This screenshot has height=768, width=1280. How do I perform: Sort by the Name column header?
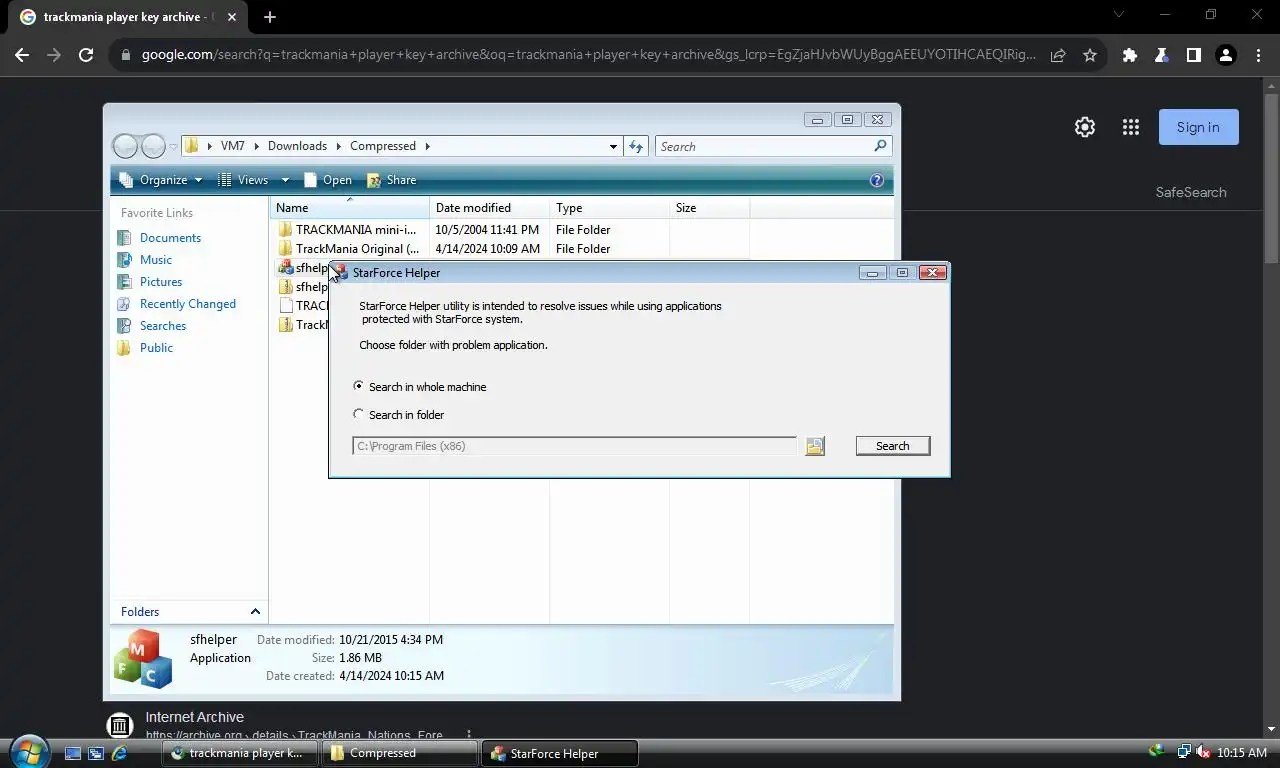(349, 208)
